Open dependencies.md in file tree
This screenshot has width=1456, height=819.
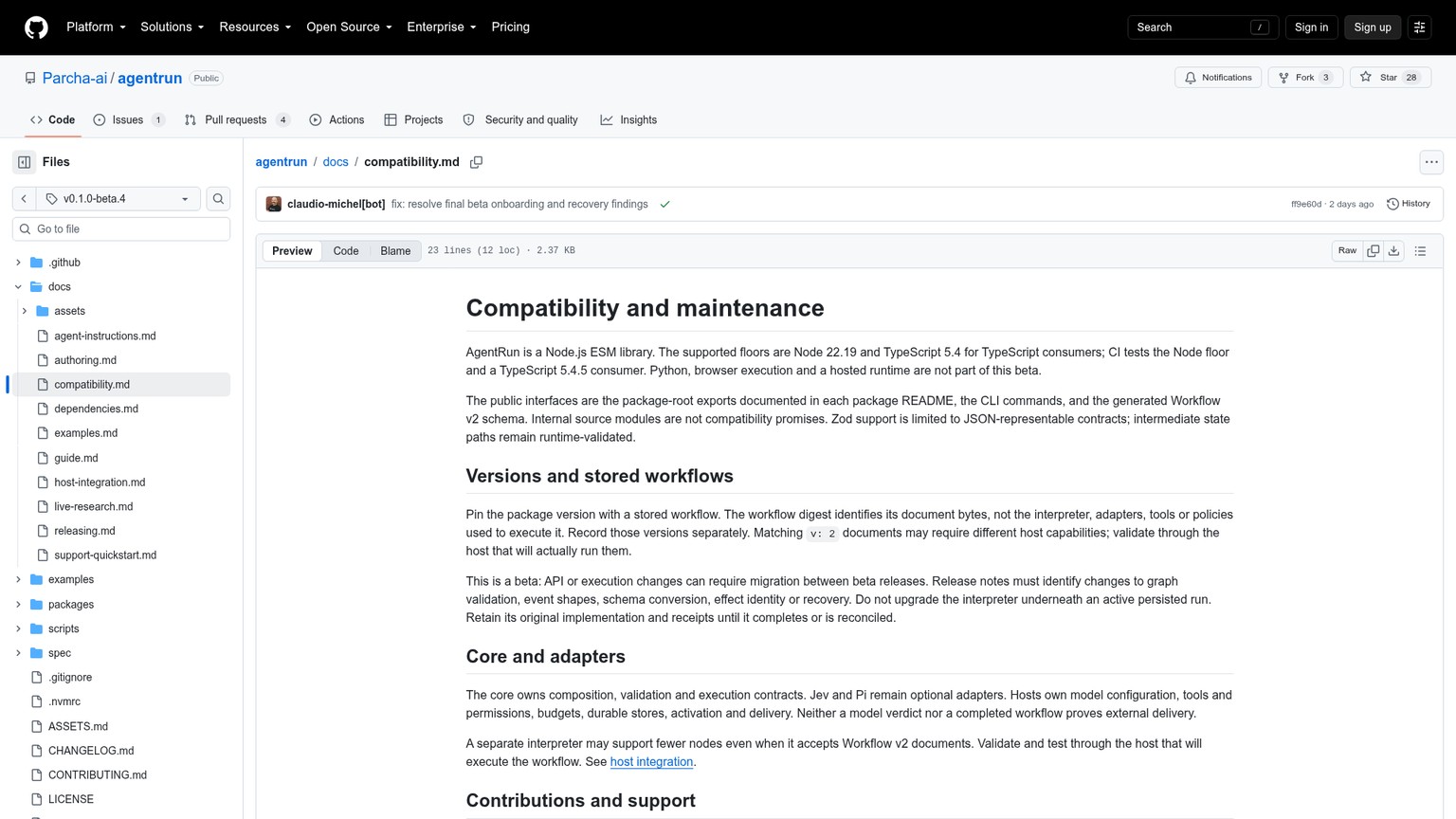click(x=96, y=409)
